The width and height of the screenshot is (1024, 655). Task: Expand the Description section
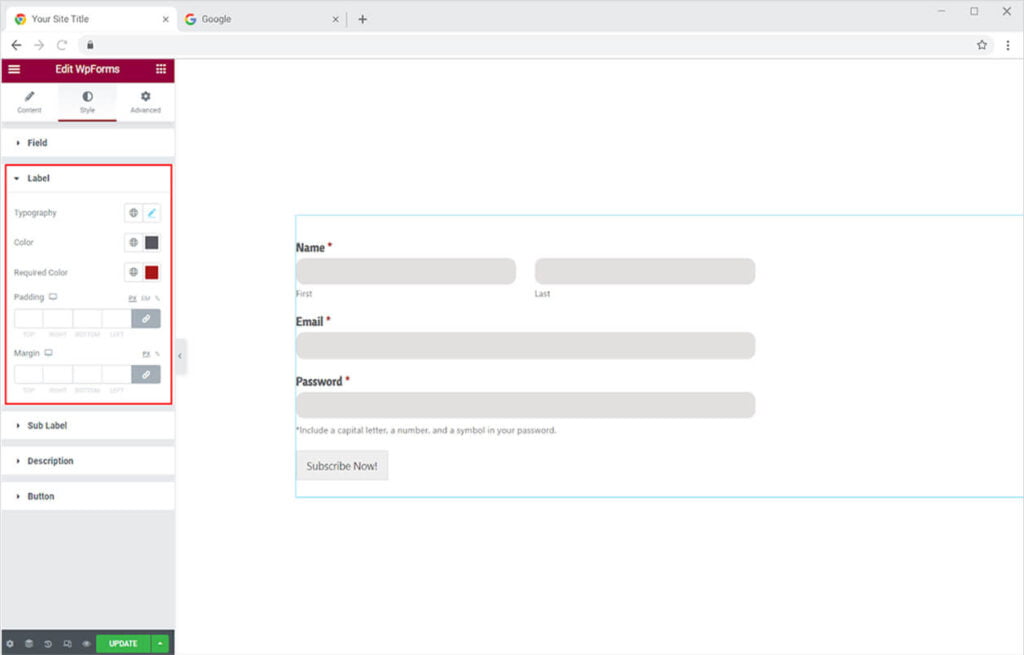[50, 461]
